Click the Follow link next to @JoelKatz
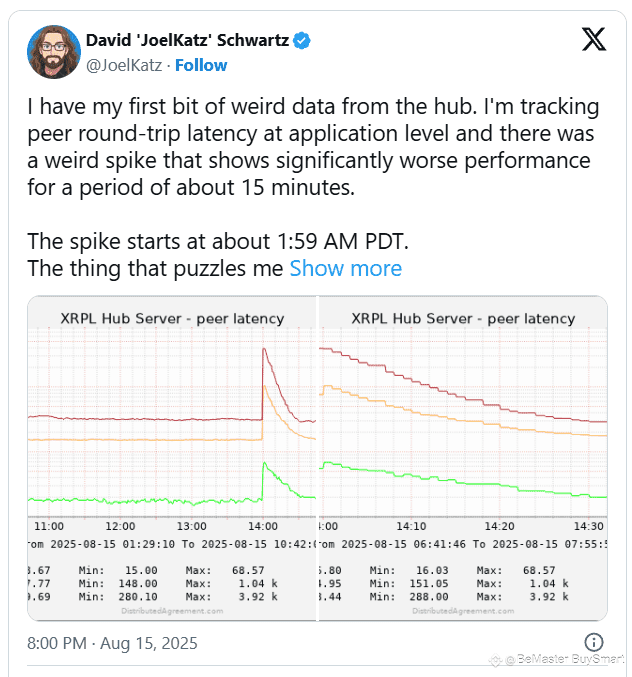Screen dimensions: 632x677 point(201,65)
